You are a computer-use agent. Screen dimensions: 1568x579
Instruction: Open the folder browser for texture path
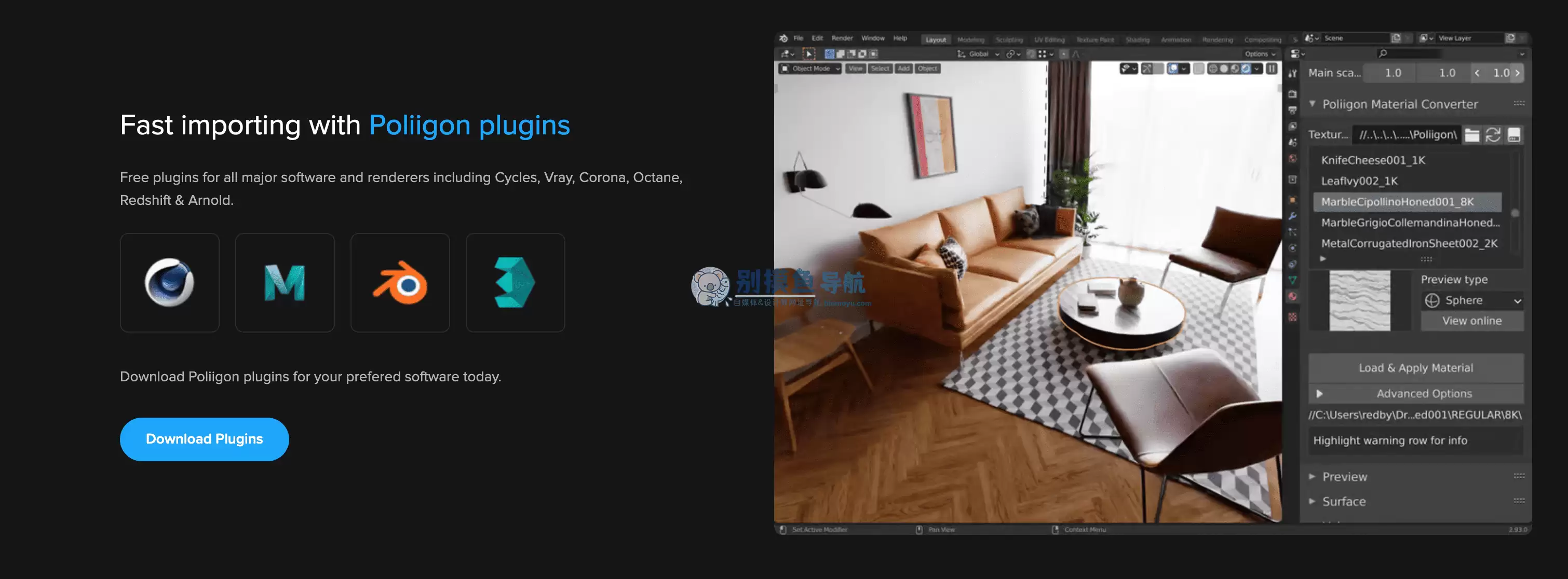1472,135
